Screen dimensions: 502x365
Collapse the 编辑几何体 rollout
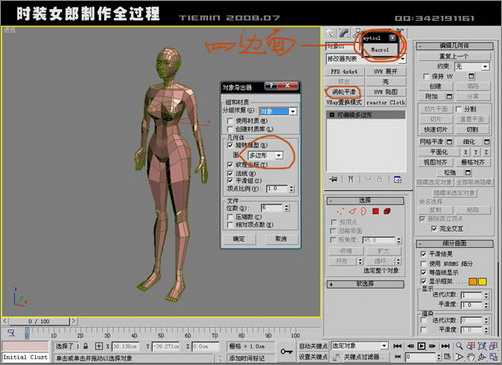tap(455, 46)
